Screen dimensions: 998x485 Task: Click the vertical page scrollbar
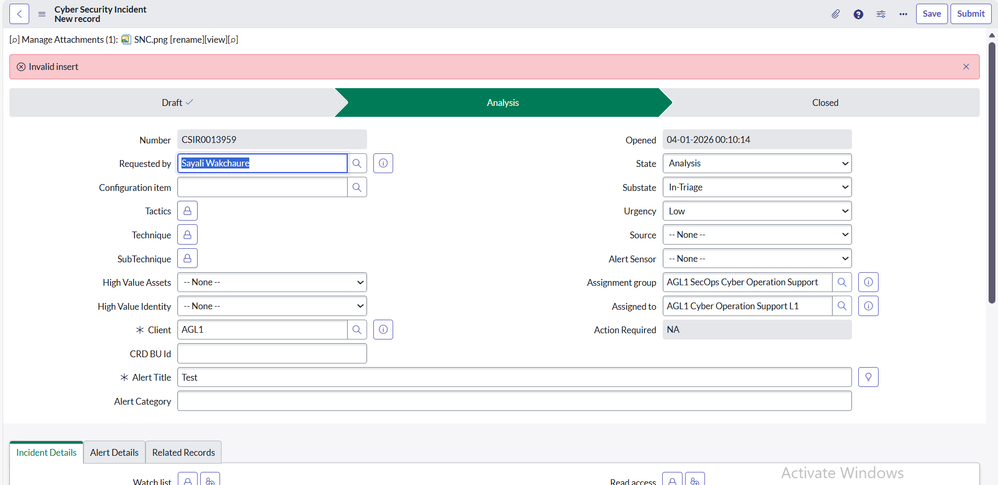click(992, 172)
